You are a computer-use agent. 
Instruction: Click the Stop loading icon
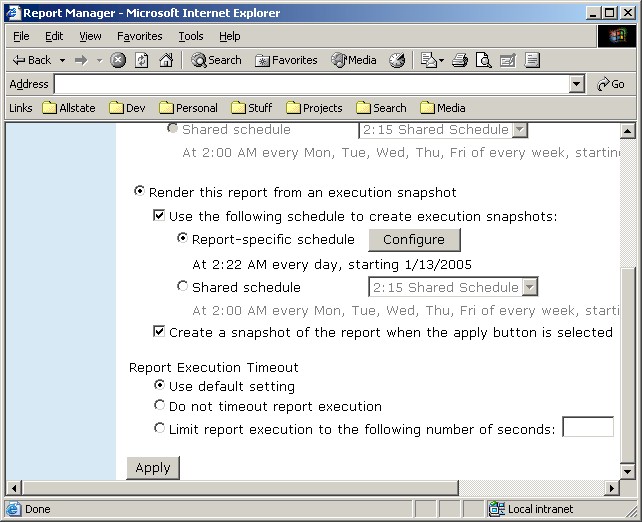[118, 60]
